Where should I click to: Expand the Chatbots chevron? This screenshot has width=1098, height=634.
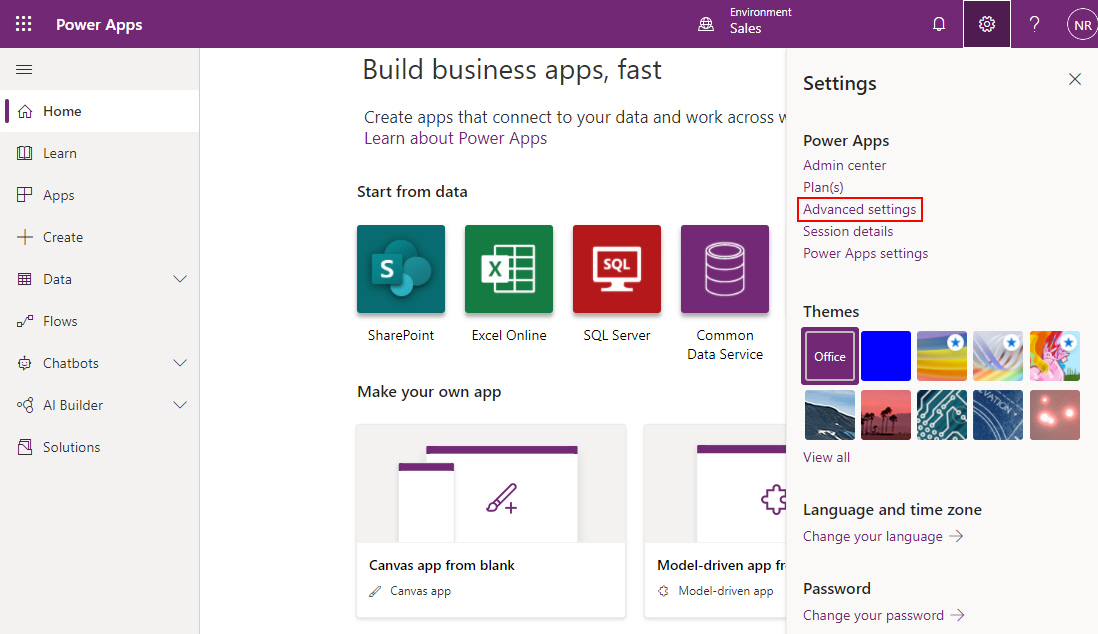click(180, 363)
